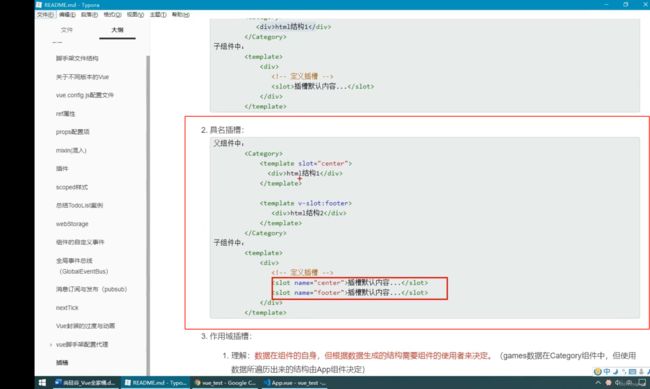Jump to outline item scoped样式

point(72,187)
